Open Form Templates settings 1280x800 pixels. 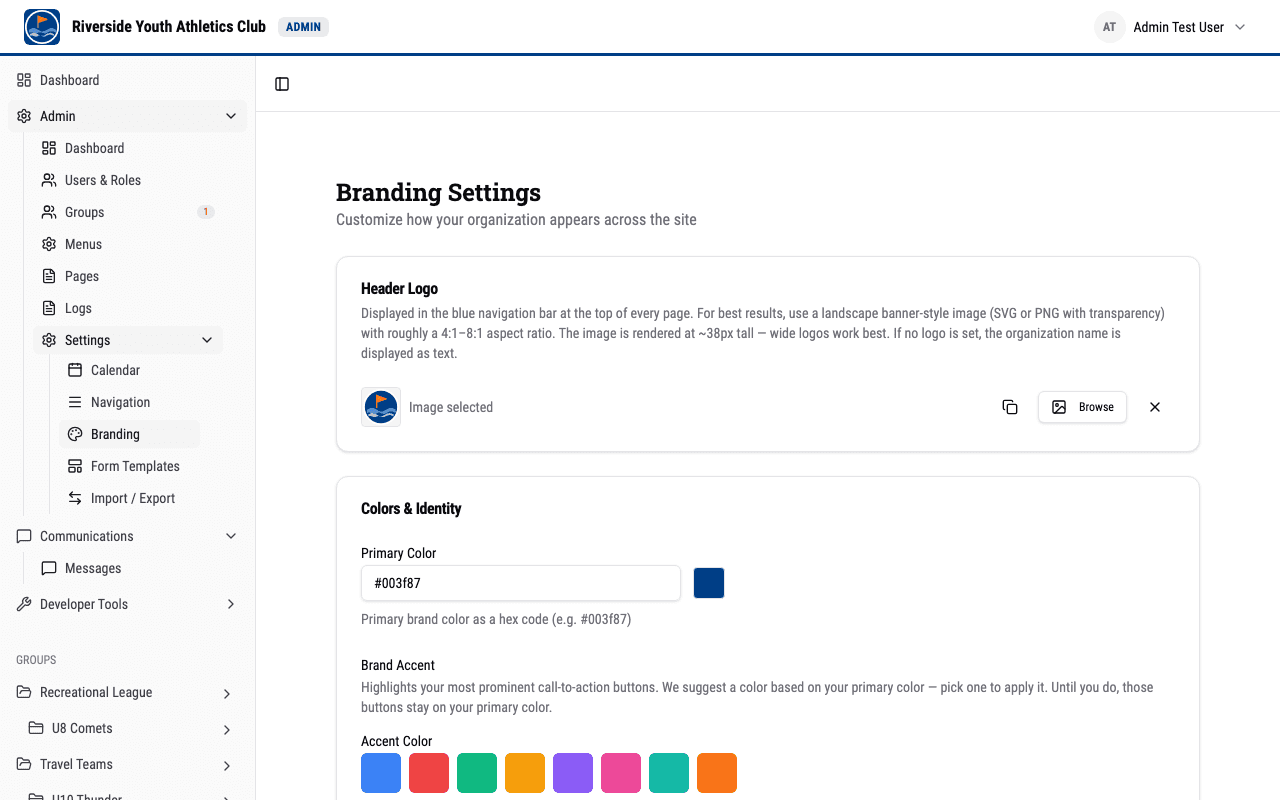[x=130, y=466]
